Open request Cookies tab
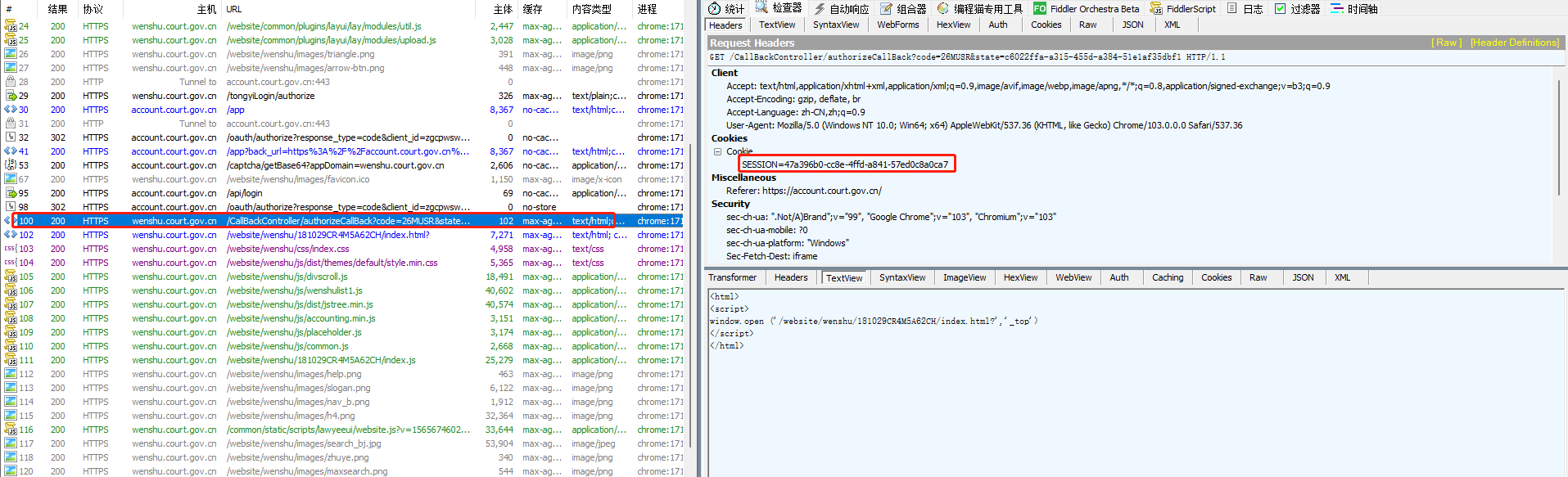This screenshot has width=1568, height=477. (x=1046, y=25)
